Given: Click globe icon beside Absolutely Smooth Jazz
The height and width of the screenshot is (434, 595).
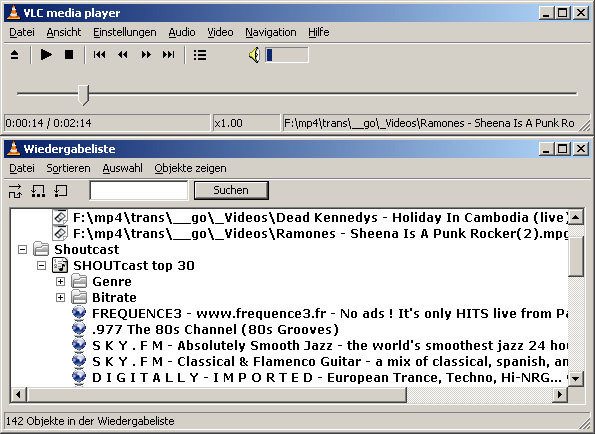Looking at the screenshot, I should (79, 345).
